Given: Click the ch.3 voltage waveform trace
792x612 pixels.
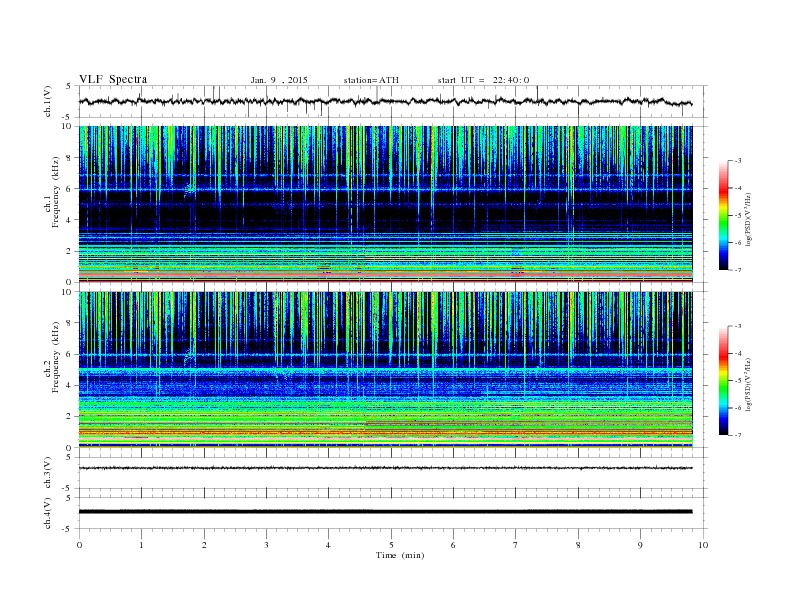Looking at the screenshot, I should [x=385, y=468].
